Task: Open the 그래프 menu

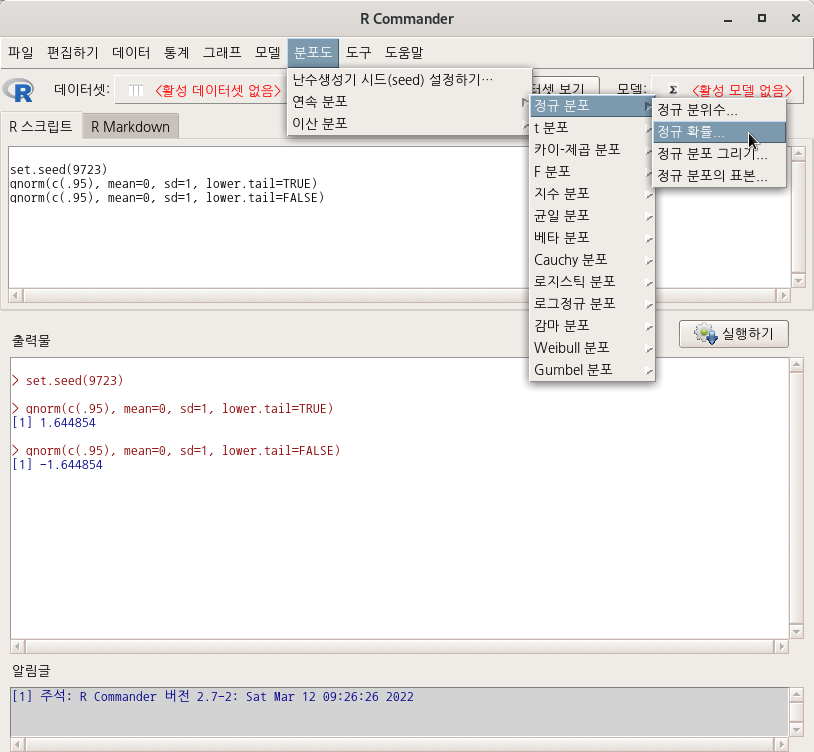Action: coord(222,52)
